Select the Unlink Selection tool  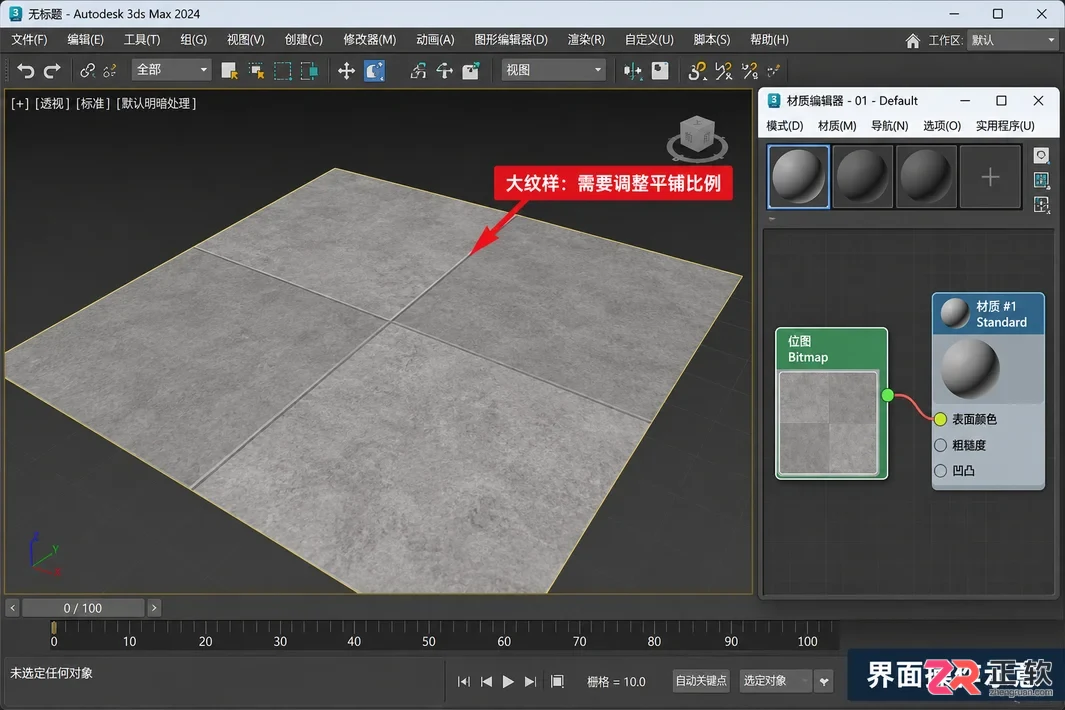pos(109,71)
